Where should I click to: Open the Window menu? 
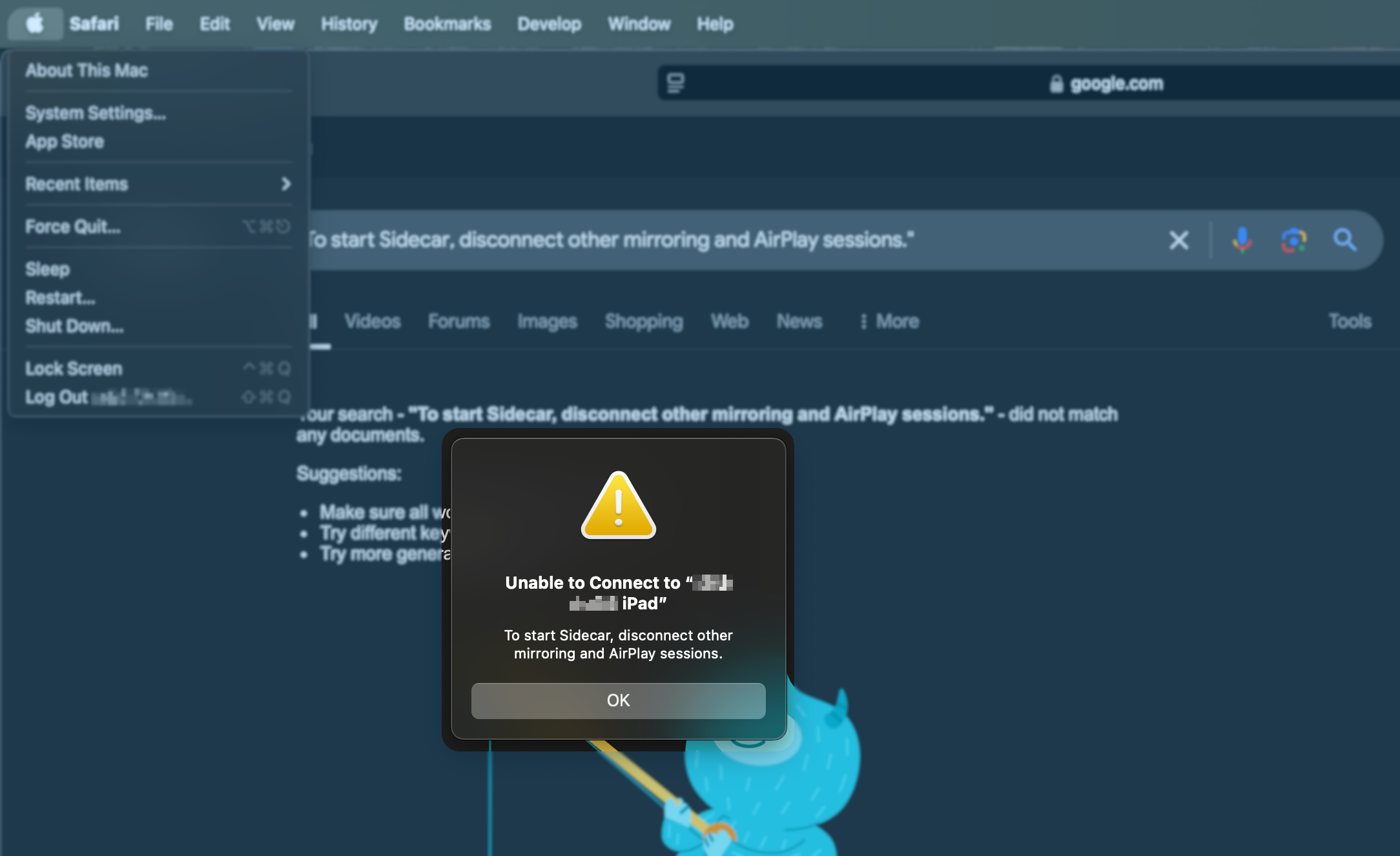point(639,24)
